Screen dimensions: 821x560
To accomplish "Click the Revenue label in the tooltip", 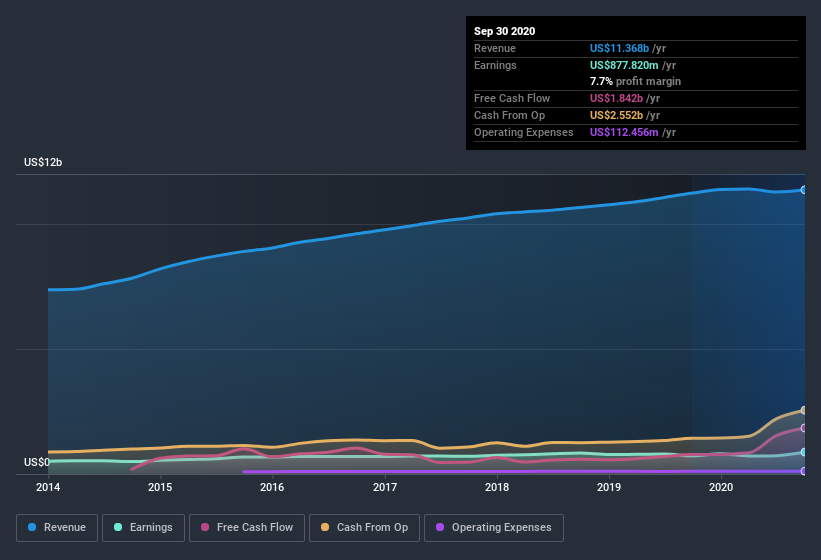I will [x=495, y=48].
